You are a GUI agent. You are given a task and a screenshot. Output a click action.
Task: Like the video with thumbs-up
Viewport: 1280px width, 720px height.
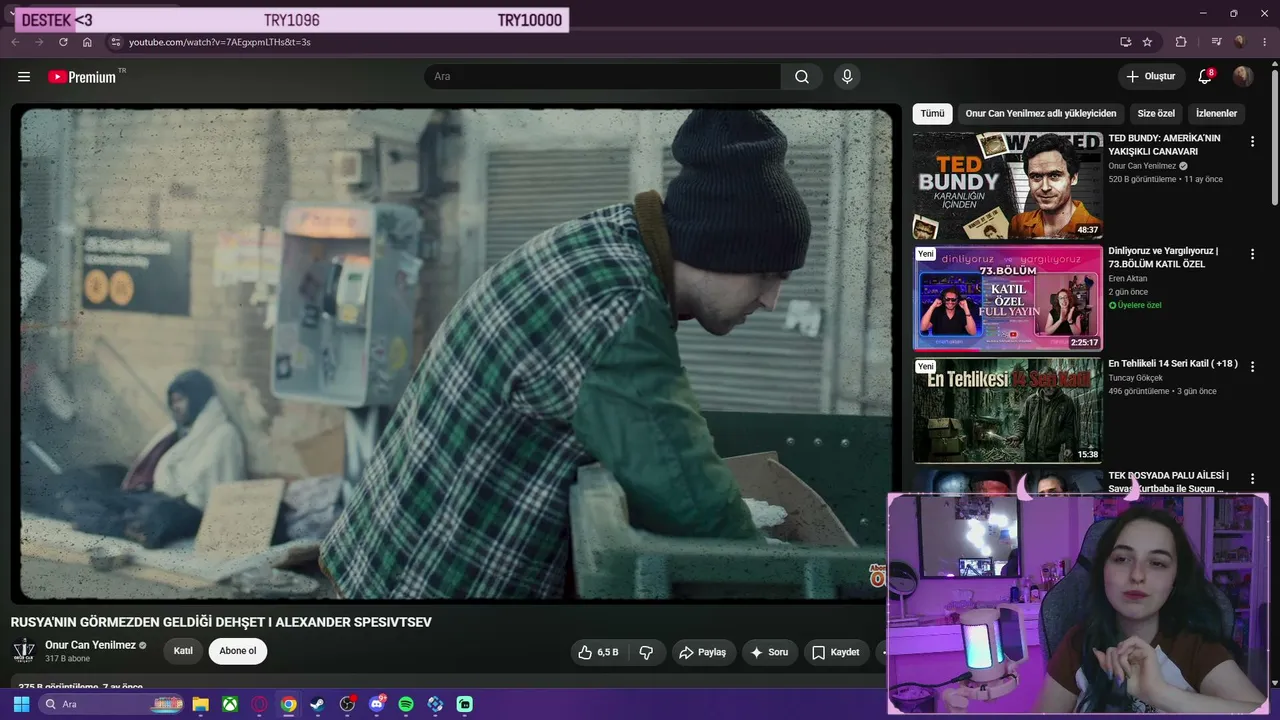click(x=598, y=652)
